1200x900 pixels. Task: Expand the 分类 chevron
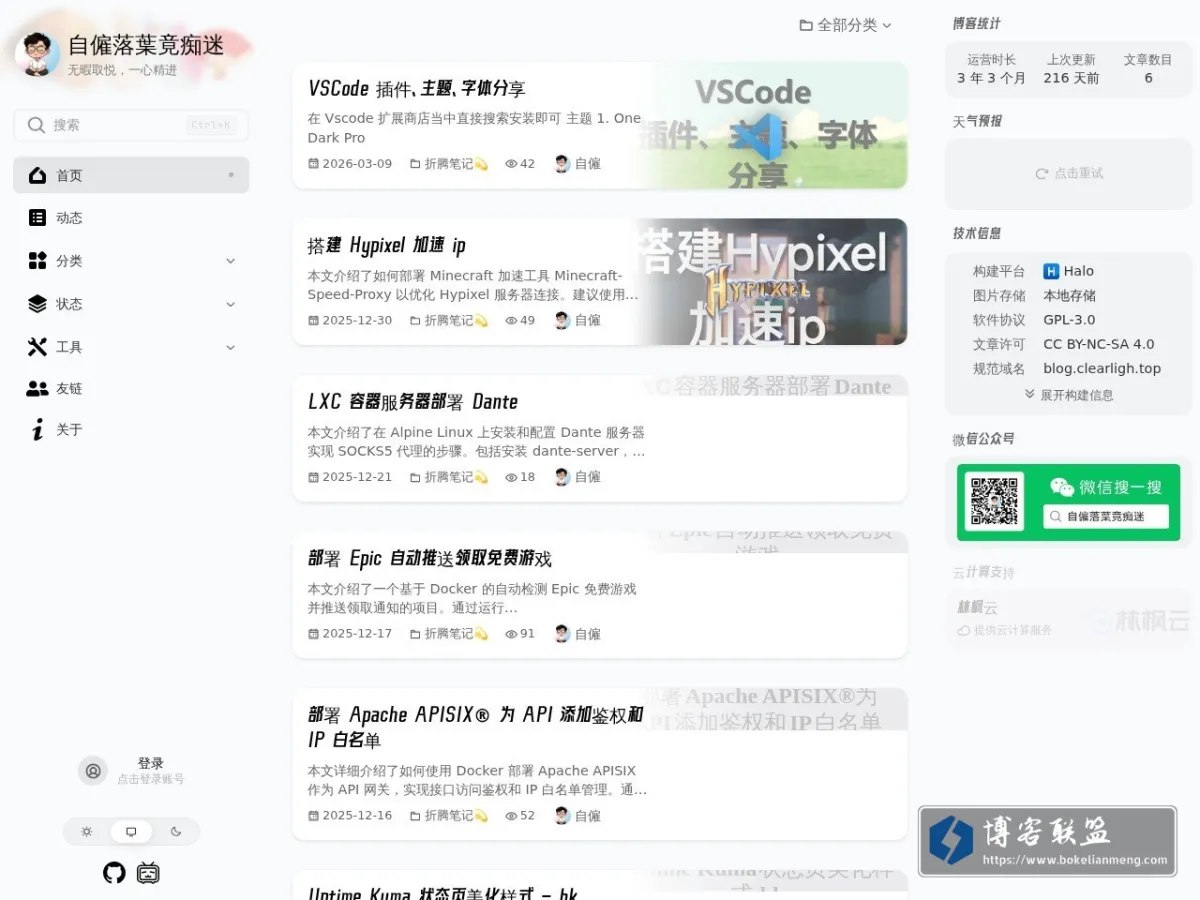230,261
